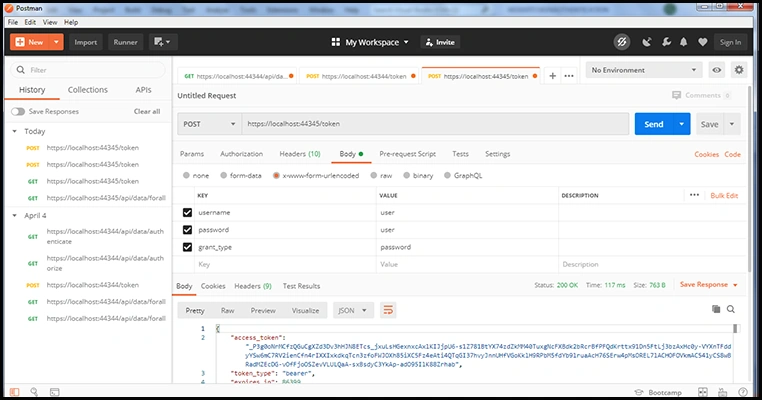Open the POST method dropdown
The image size is (762, 400).
coord(209,124)
